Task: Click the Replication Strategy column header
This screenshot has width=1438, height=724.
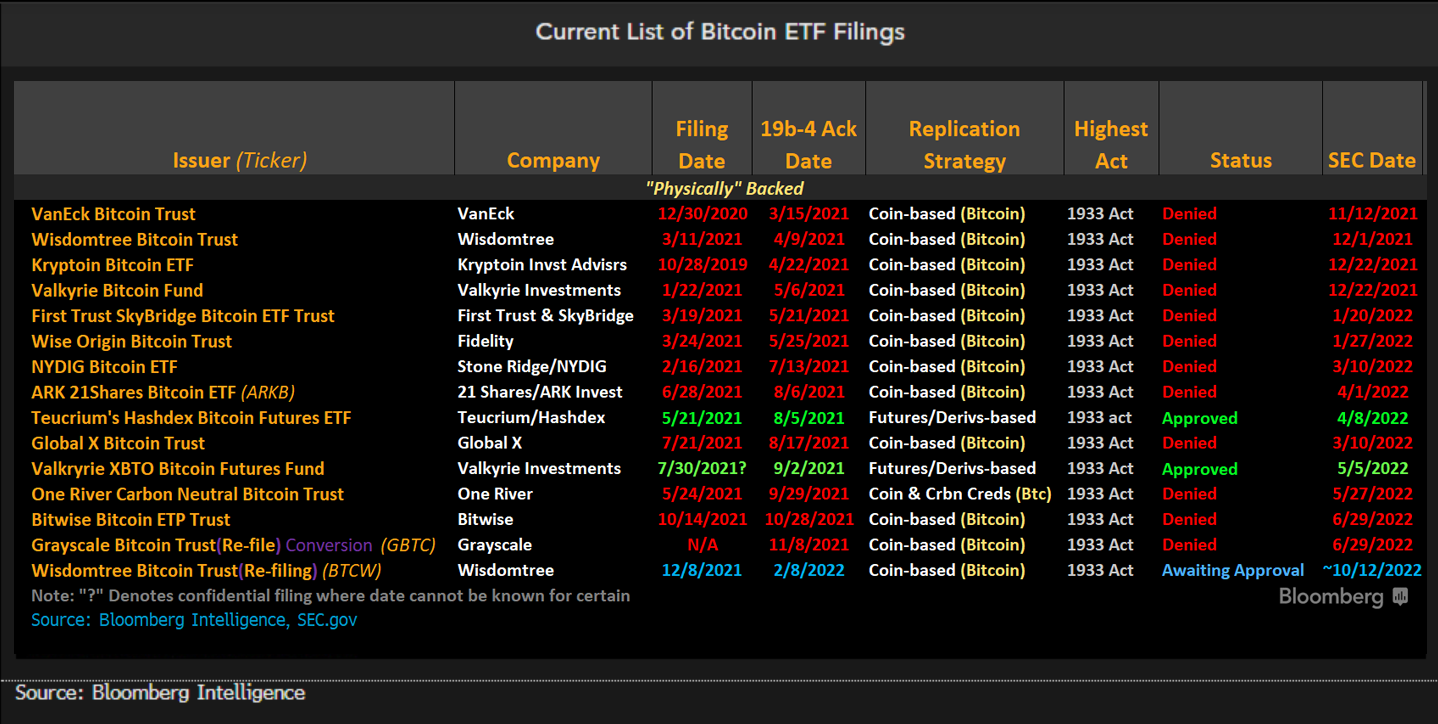Action: (x=964, y=145)
